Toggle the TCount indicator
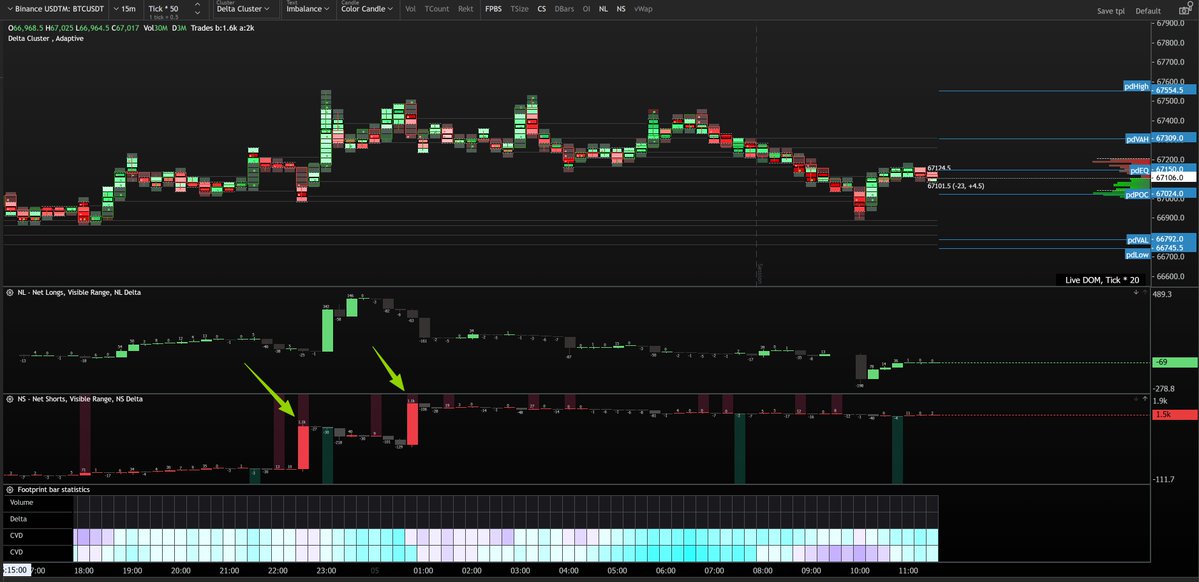The image size is (1199, 582). point(437,9)
